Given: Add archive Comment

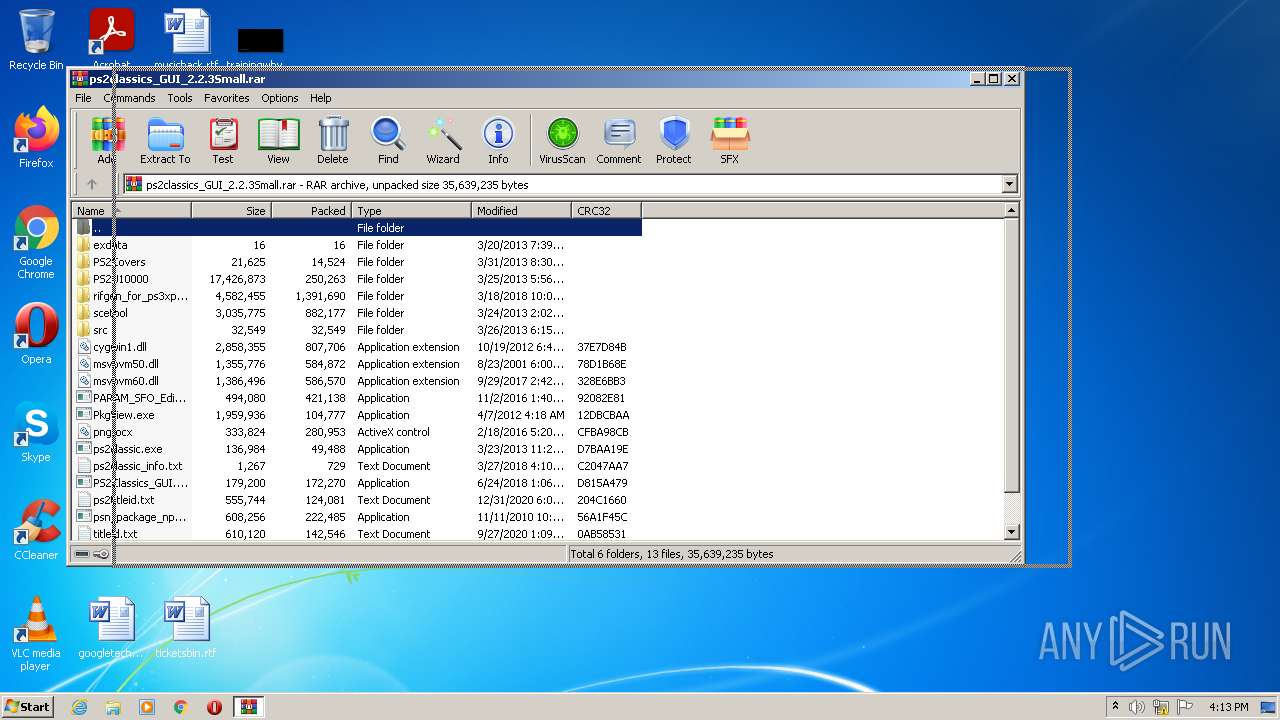Looking at the screenshot, I should click(x=619, y=141).
